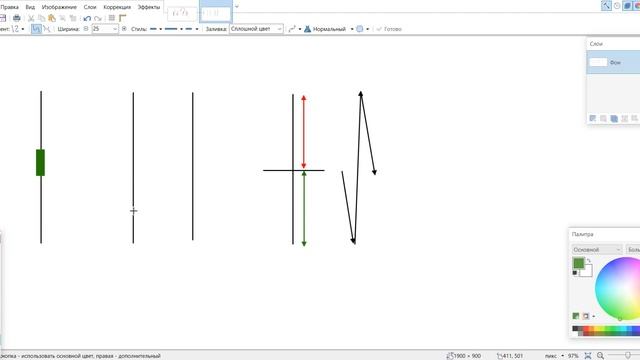
Task: Open the Эффекты menu
Action: (149, 7)
